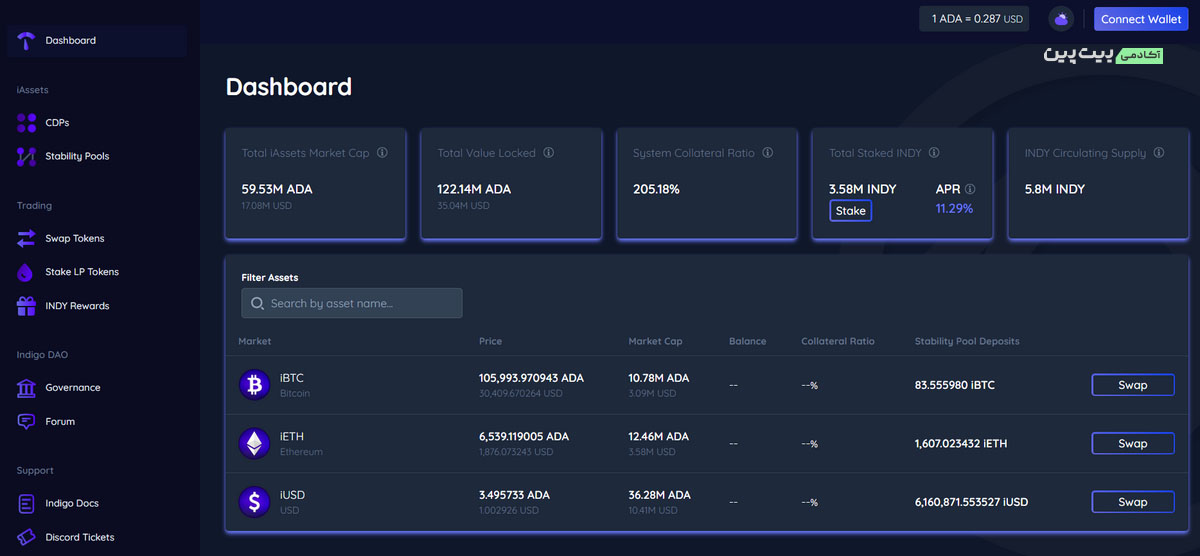This screenshot has height=556, width=1200.
Task: Click info icon next to Total Value Locked
Action: click(549, 154)
